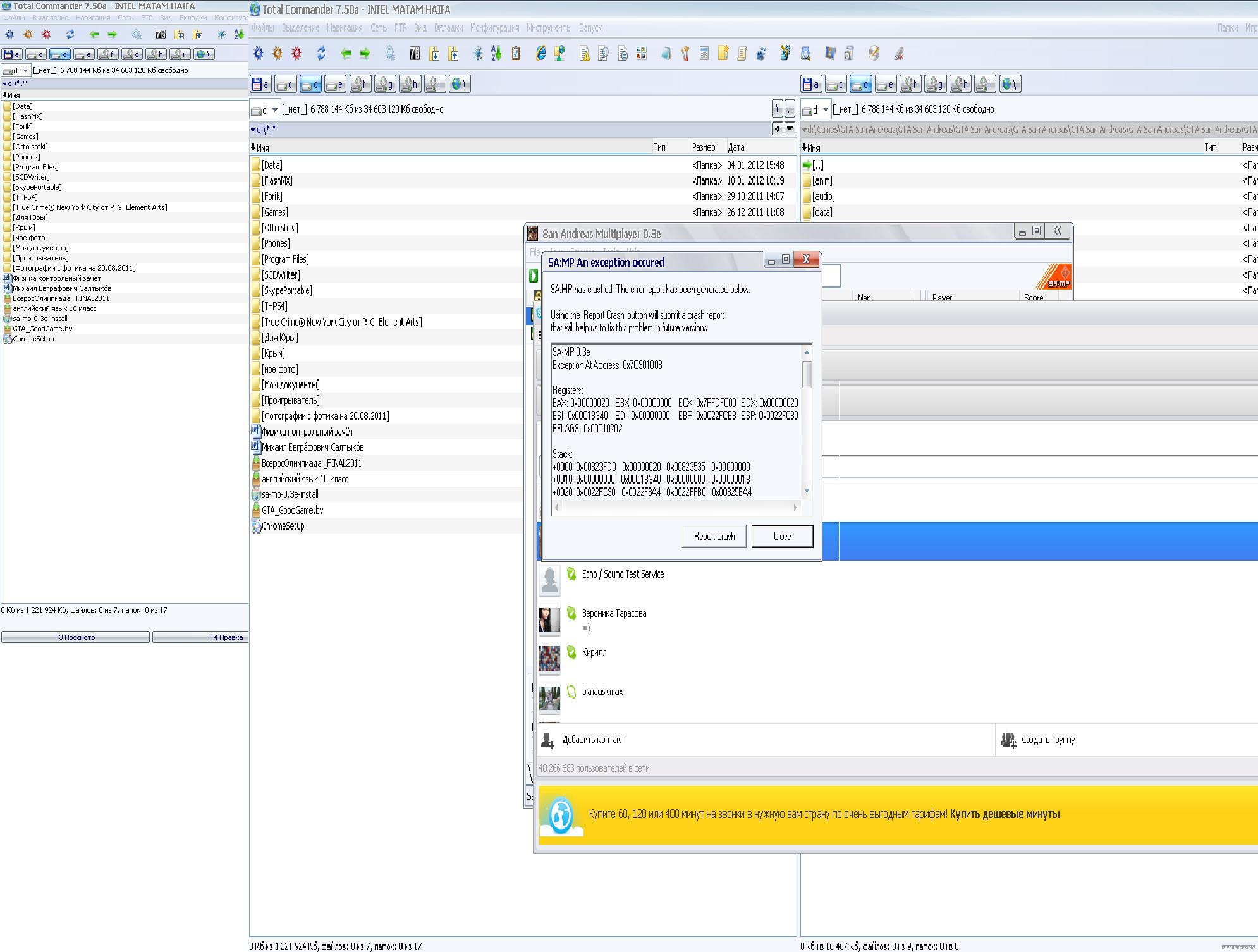1258x952 pixels.
Task: Select drive h in small left window
Action: [x=156, y=54]
